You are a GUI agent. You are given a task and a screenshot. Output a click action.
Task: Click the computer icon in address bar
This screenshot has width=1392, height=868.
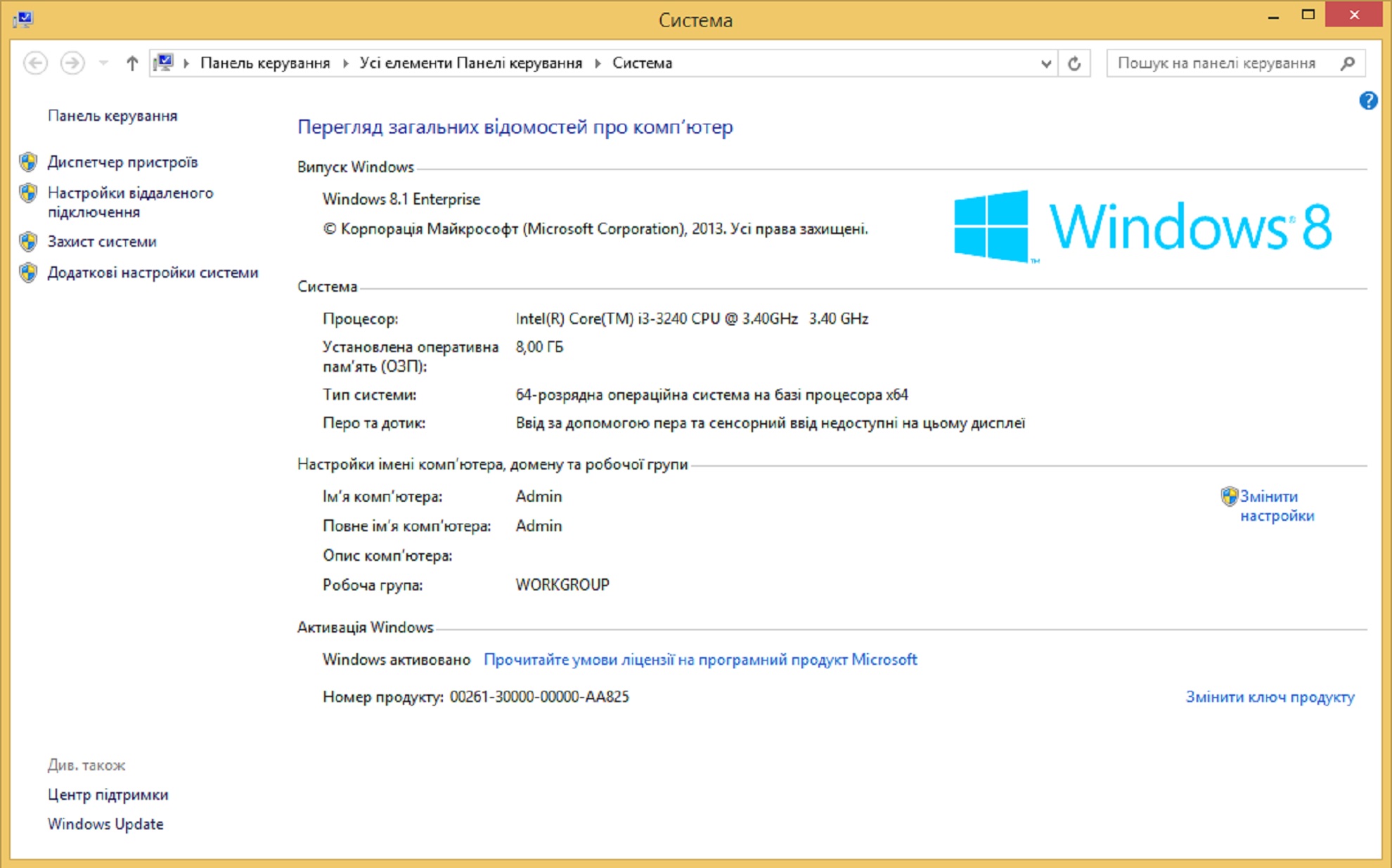(x=164, y=63)
